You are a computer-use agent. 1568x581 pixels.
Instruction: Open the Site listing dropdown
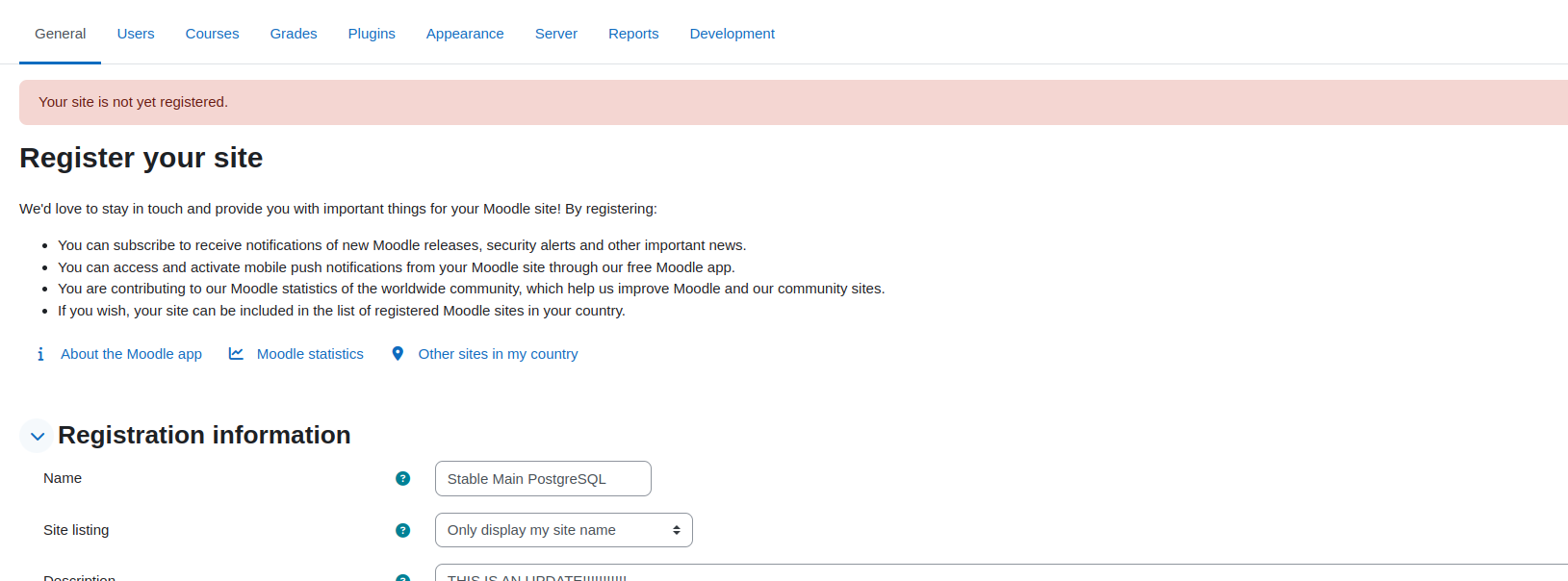(x=564, y=530)
